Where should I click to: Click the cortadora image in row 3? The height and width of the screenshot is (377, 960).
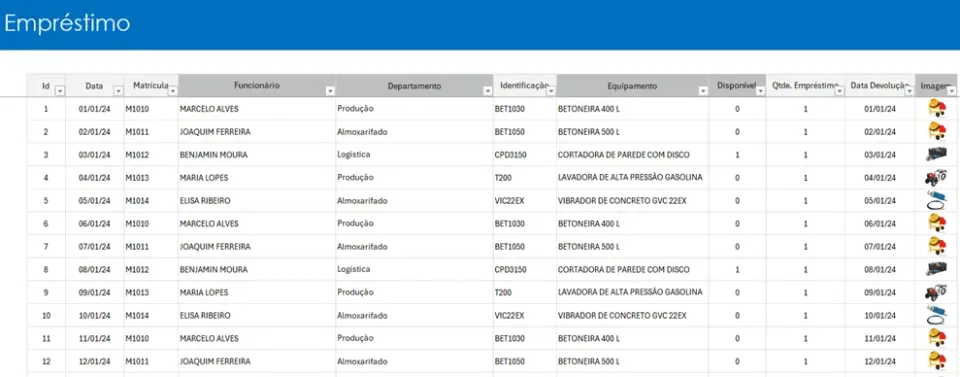936,154
